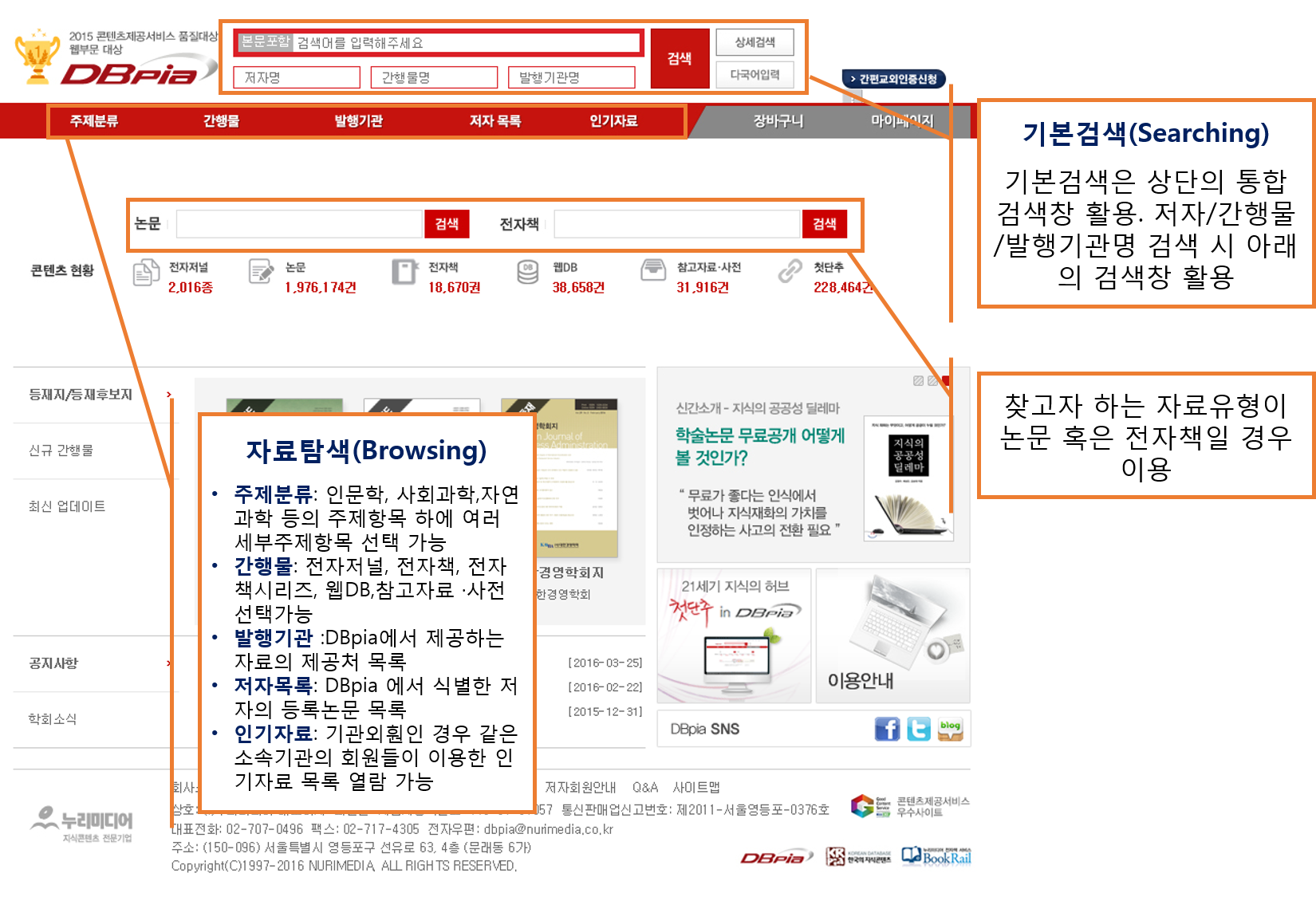Open the 간행물 navigation menu
The image size is (1316, 897).
221,121
